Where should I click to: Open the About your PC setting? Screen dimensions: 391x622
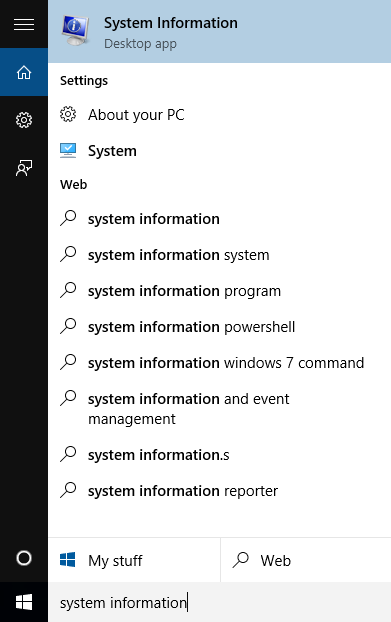pyautogui.click(x=219, y=115)
